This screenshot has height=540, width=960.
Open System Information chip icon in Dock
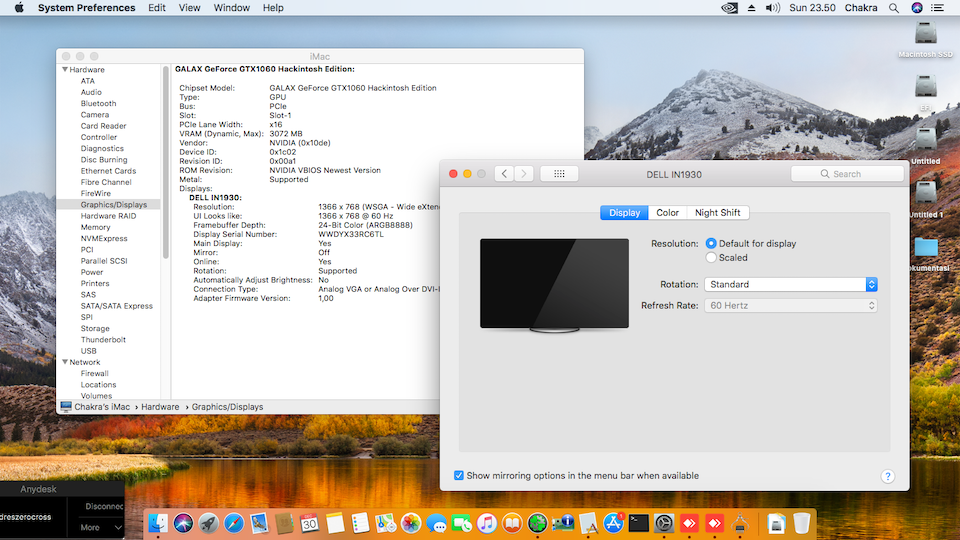pos(563,523)
